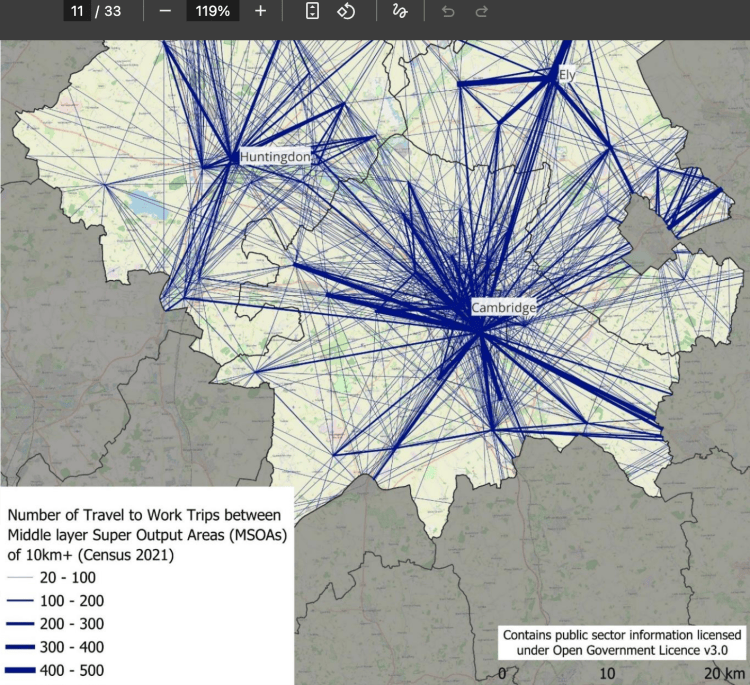Click the 300 - 400 legend line
This screenshot has height=685, width=750.
tap(20, 647)
